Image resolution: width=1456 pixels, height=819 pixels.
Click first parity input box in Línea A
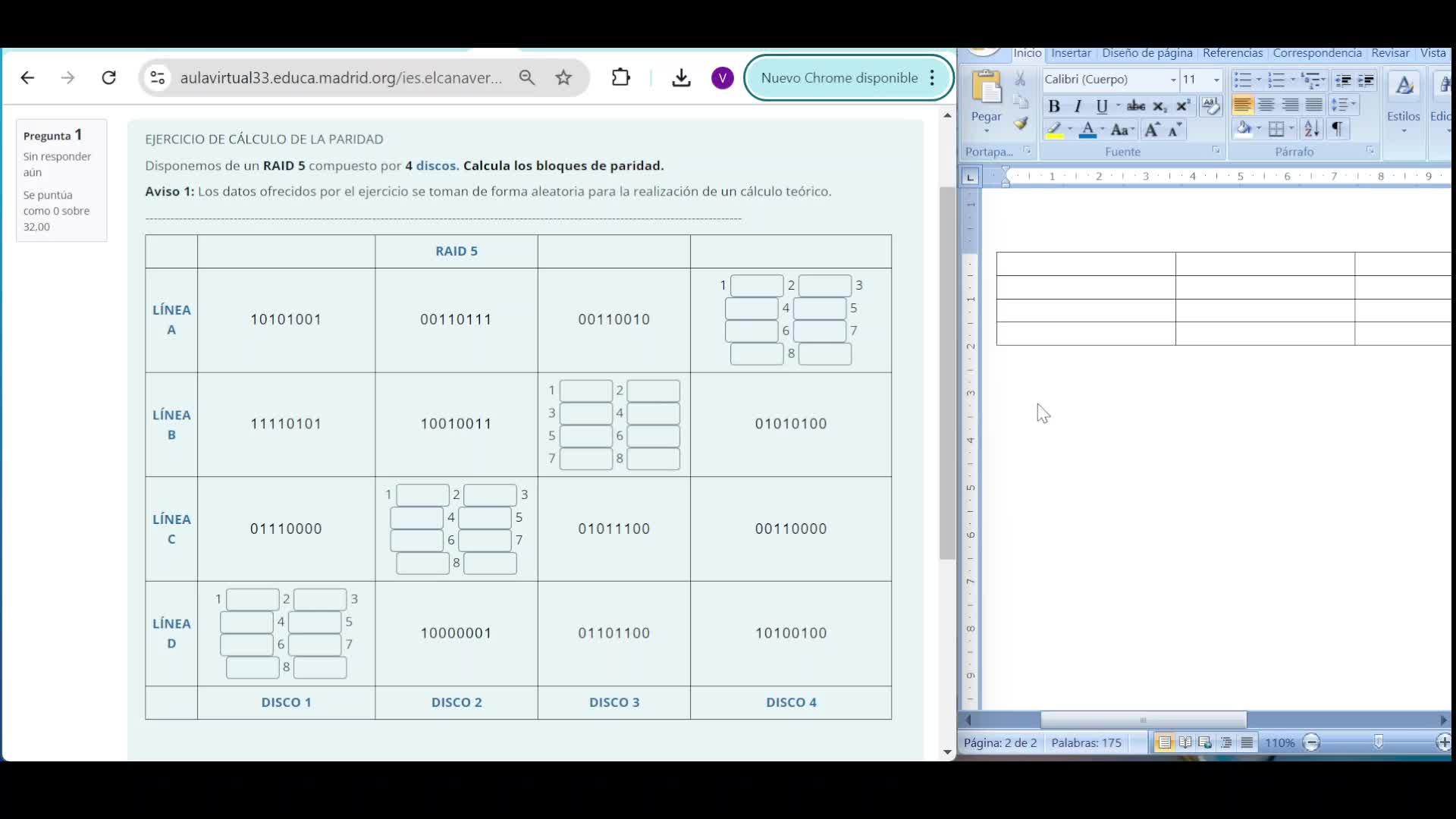[756, 286]
